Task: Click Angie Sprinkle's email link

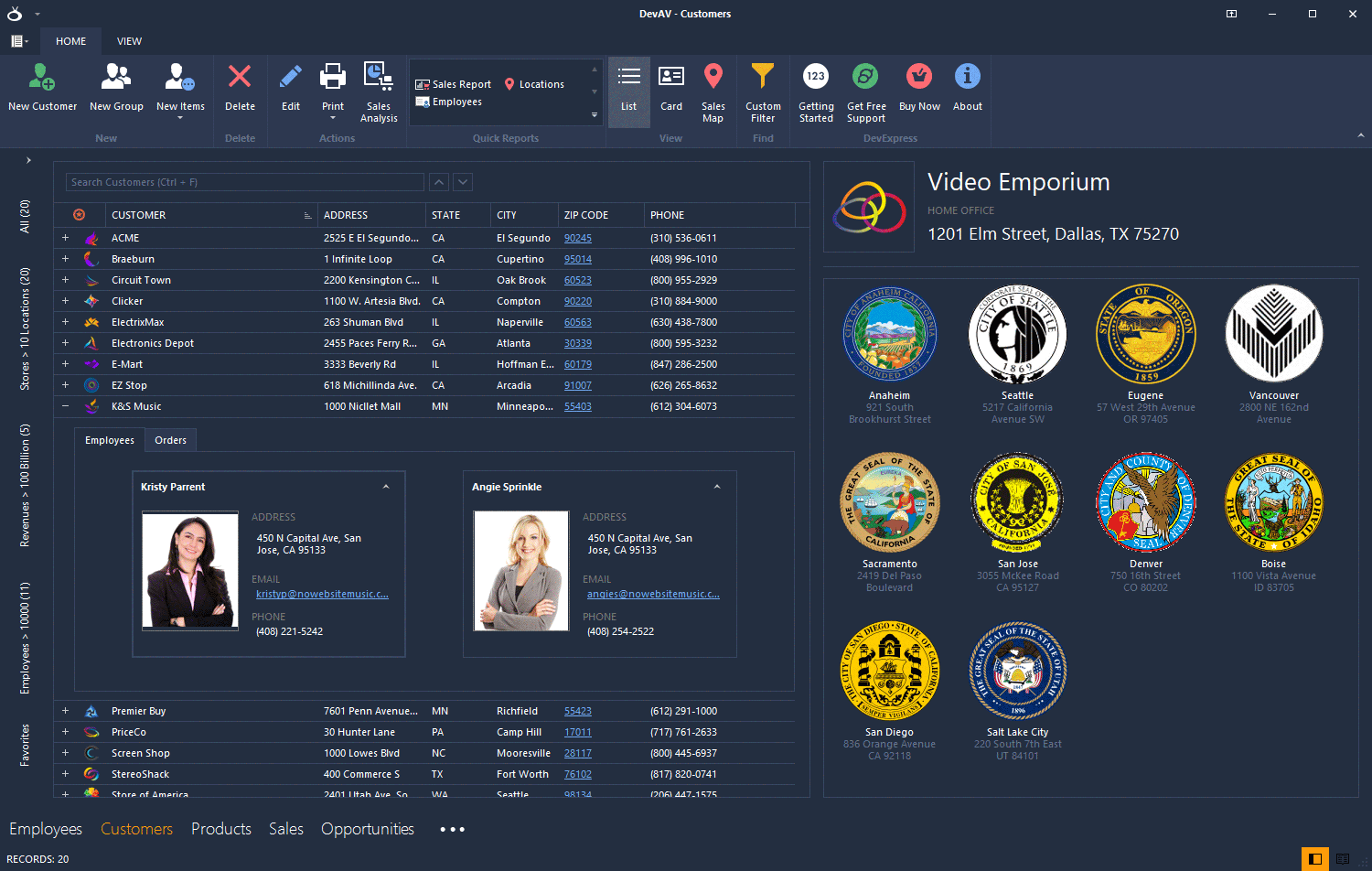Action: click(x=652, y=593)
